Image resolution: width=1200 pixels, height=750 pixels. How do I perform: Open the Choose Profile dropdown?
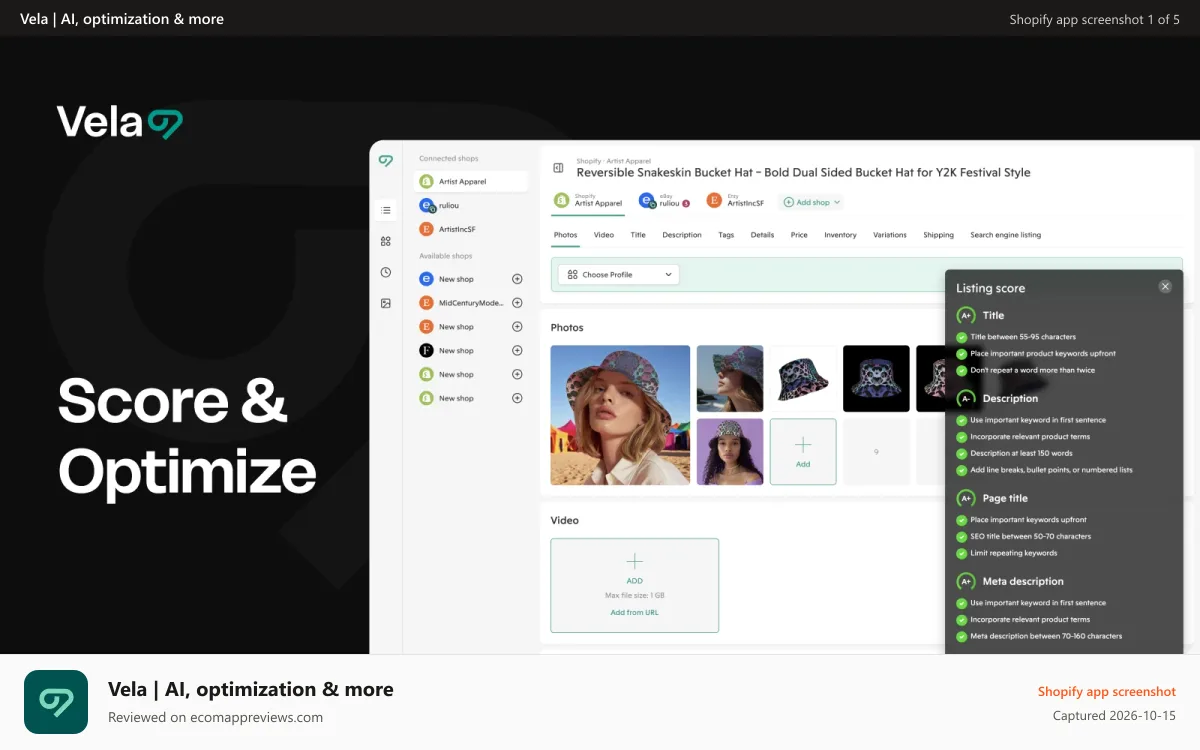[x=619, y=274]
